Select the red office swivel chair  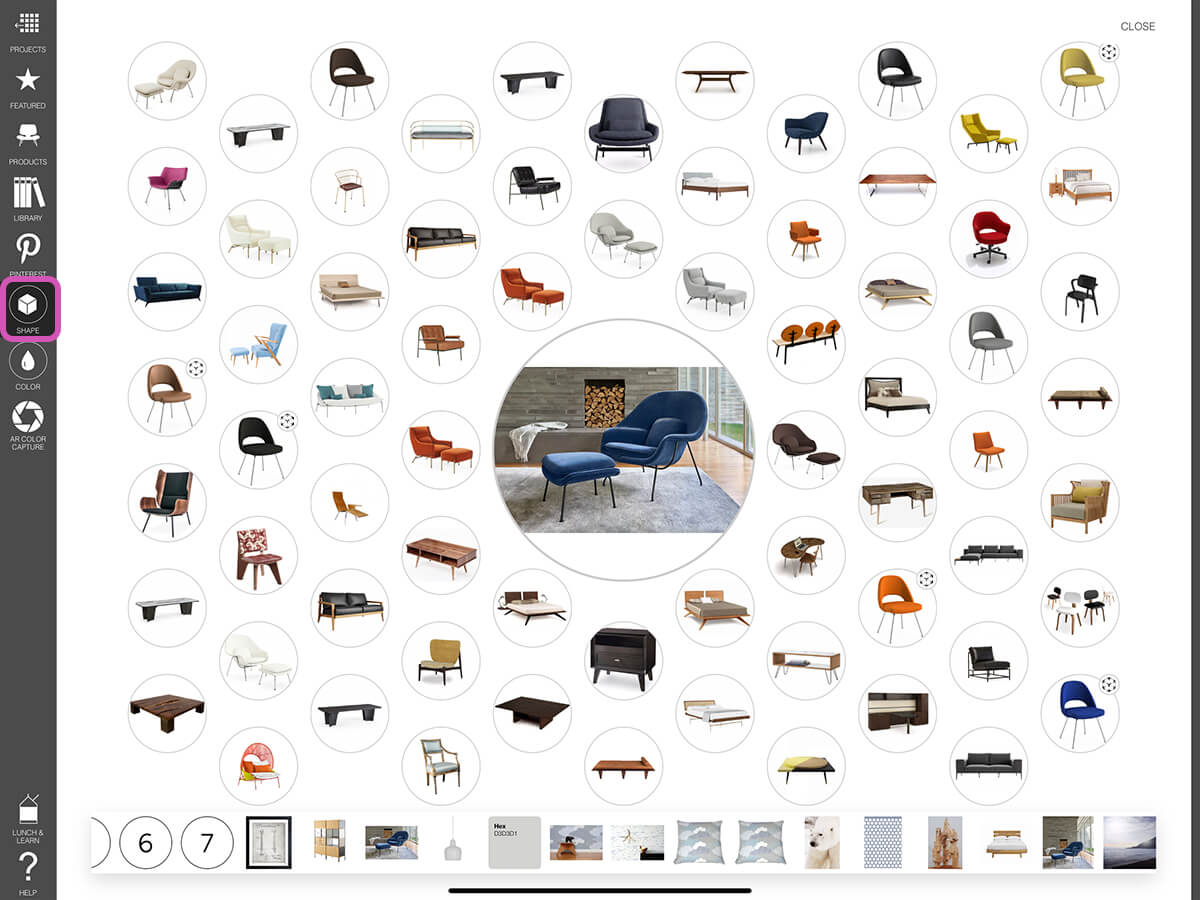[988, 239]
